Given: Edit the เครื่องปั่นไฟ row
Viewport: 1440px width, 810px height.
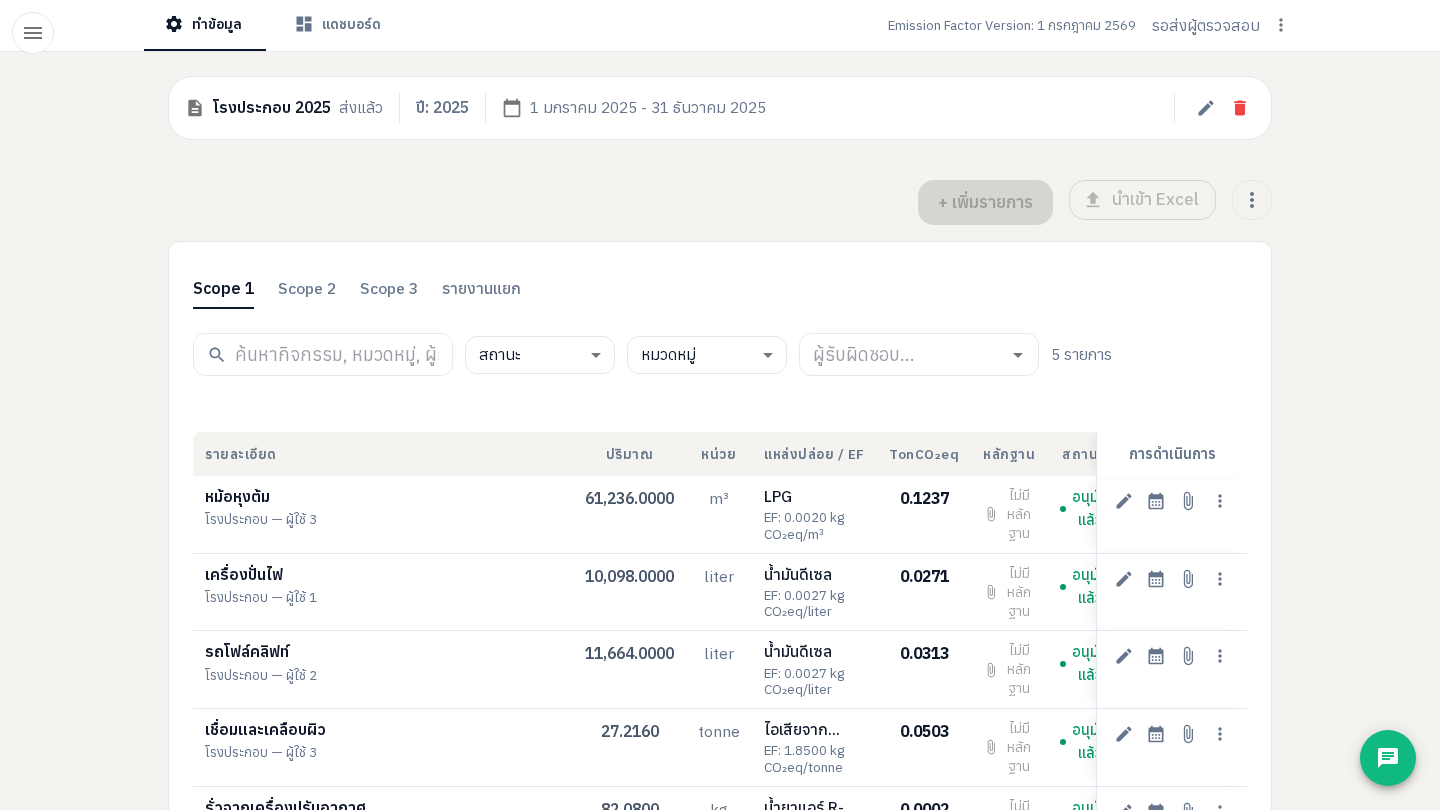Looking at the screenshot, I should pos(1124,579).
